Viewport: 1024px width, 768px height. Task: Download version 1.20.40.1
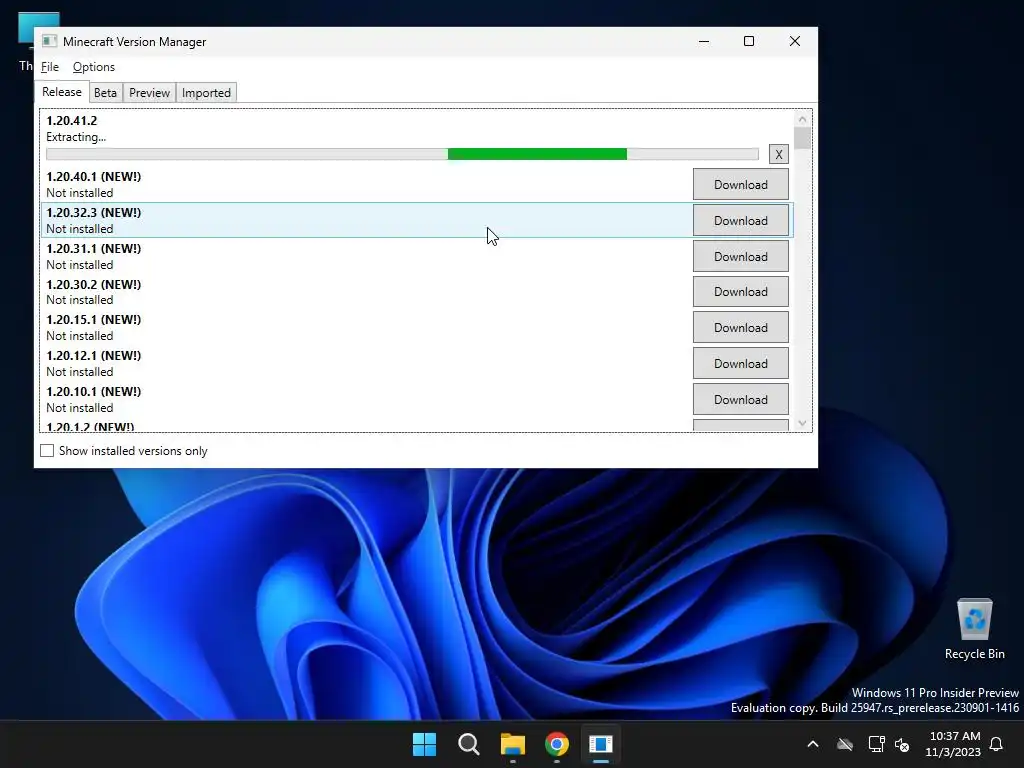click(x=741, y=185)
